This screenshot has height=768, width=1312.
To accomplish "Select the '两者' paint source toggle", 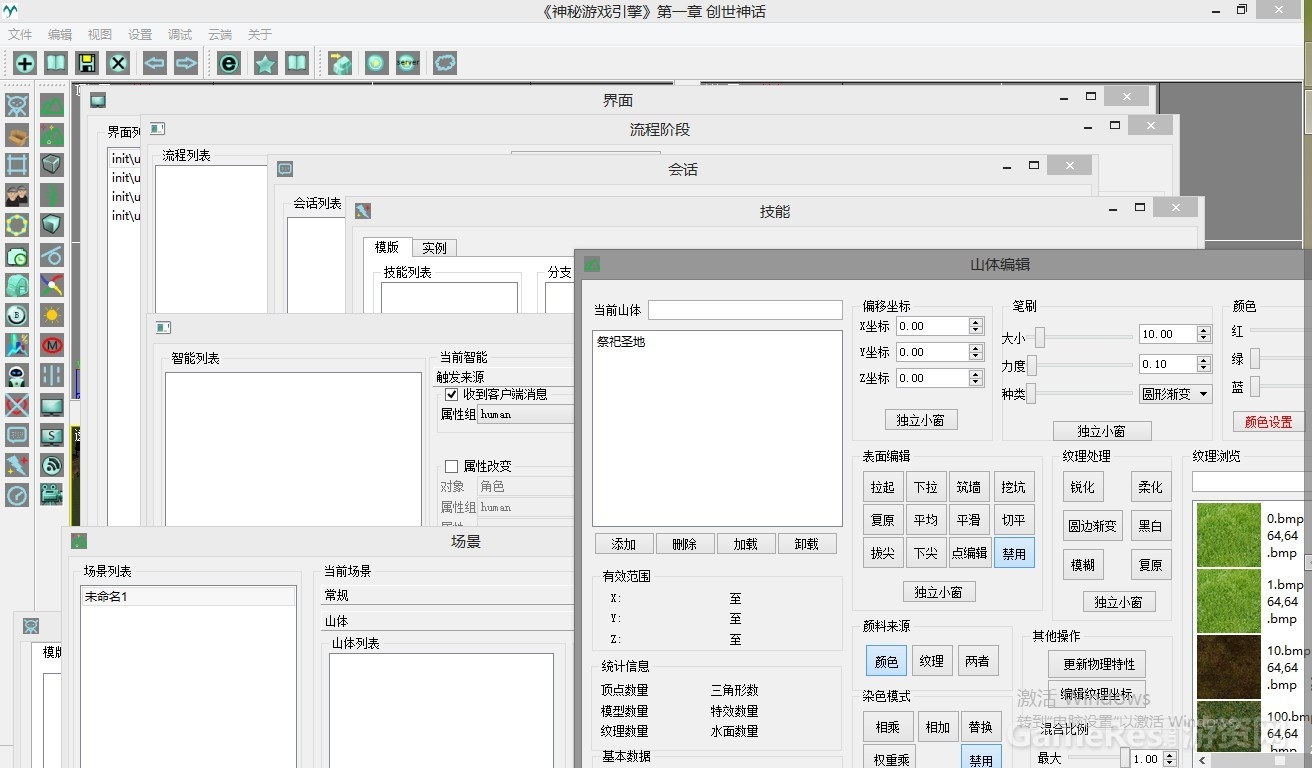I will (977, 660).
